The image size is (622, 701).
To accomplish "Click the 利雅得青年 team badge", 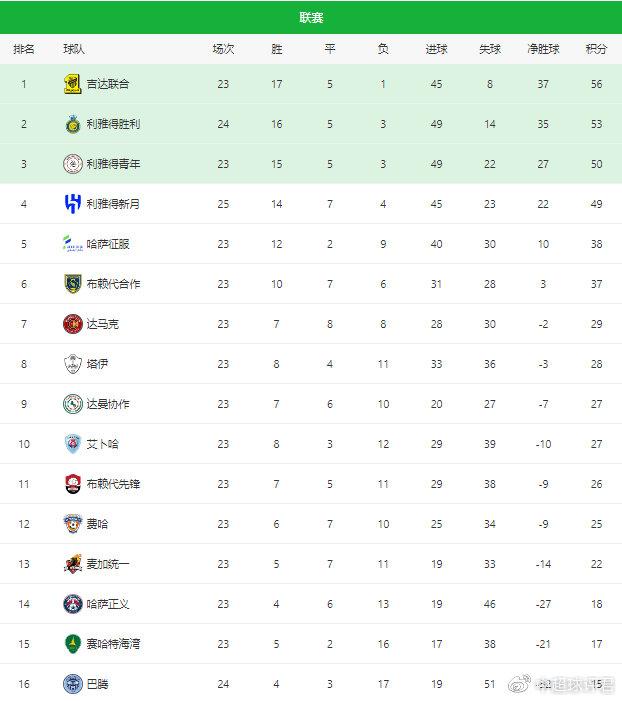I will pyautogui.click(x=72, y=164).
